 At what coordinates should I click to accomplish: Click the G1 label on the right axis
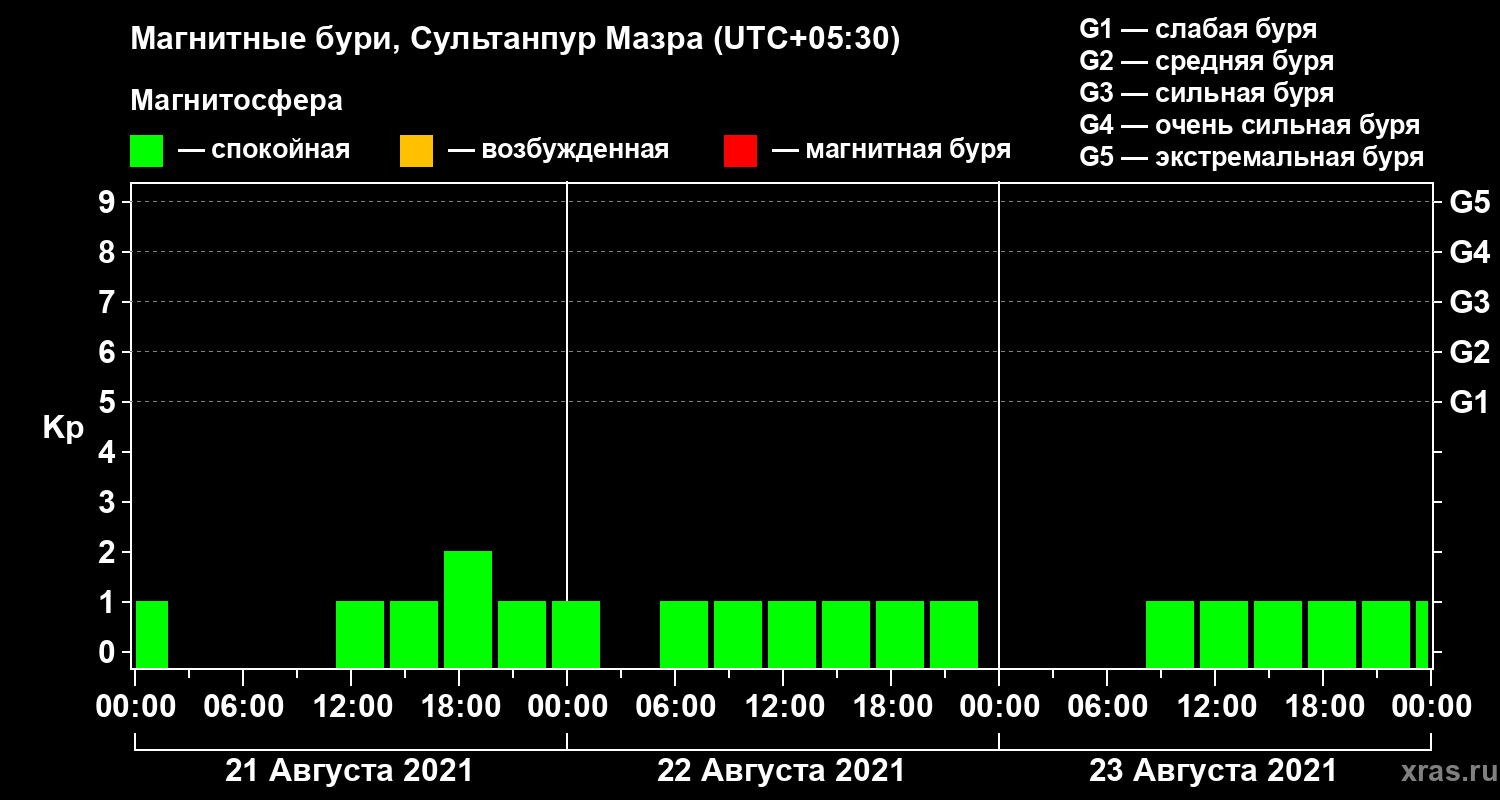pyautogui.click(x=1470, y=402)
